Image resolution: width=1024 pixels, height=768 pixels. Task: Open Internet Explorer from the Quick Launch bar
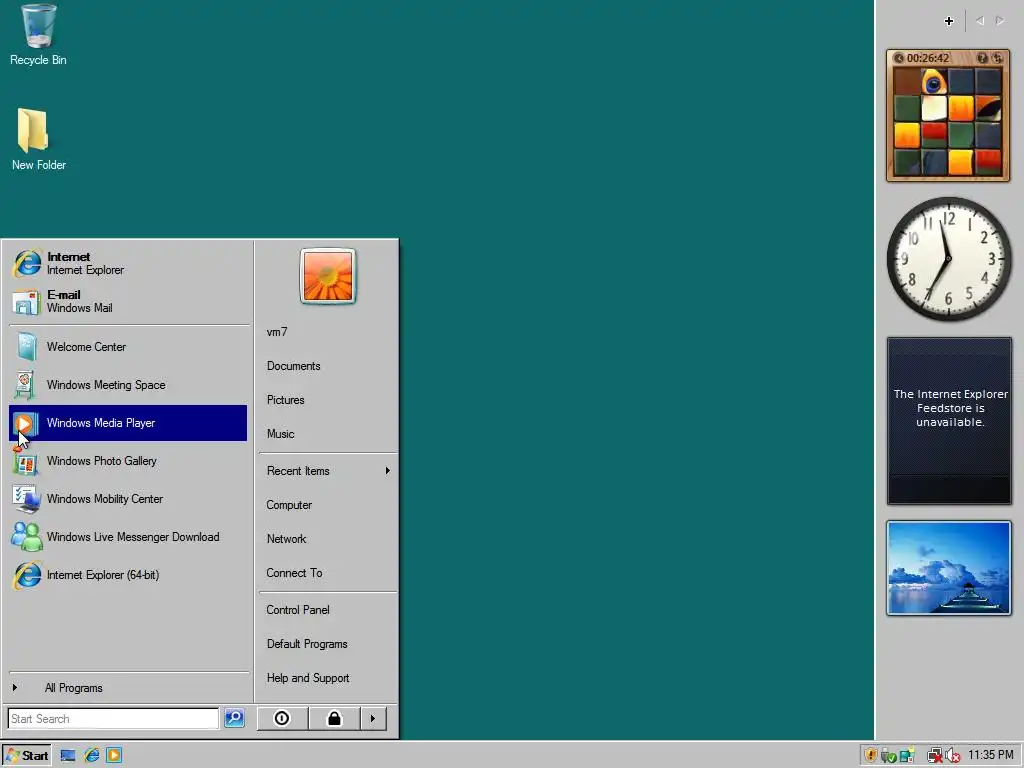coord(91,756)
